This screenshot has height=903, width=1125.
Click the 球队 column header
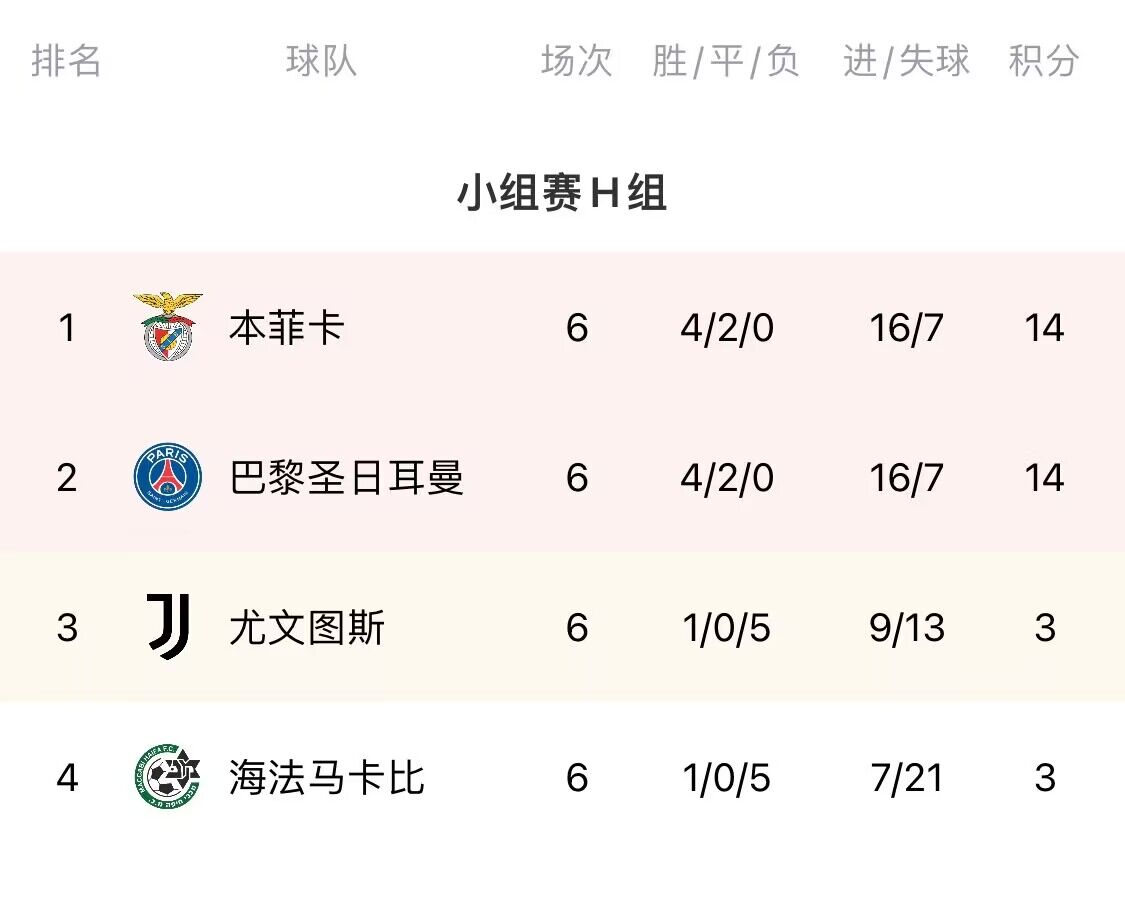coord(321,60)
